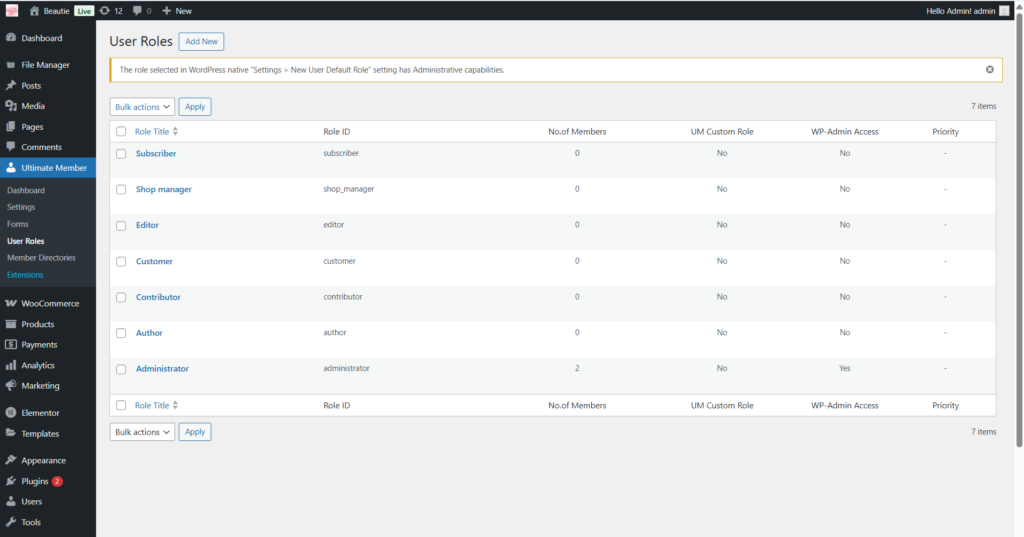
Task: Click the Add New role button
Action: (201, 42)
